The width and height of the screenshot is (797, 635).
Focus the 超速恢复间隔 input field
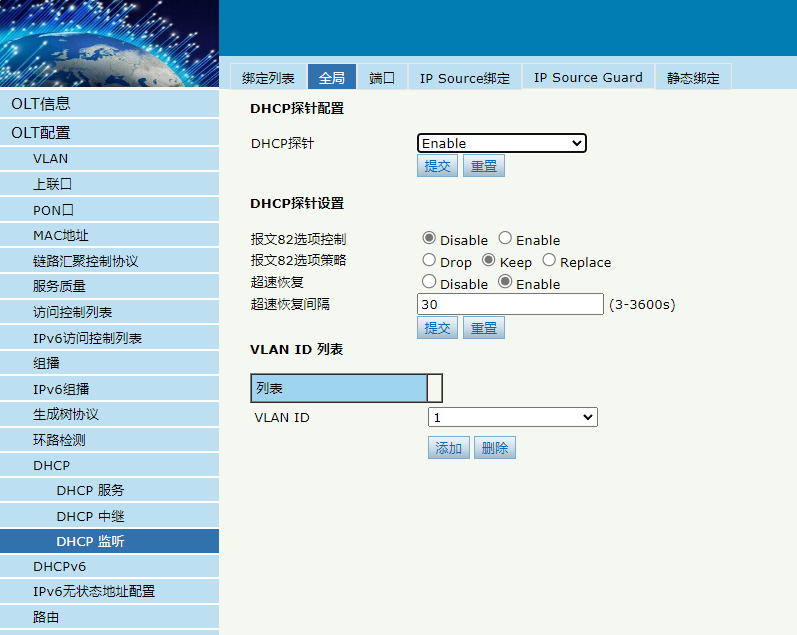(x=510, y=304)
